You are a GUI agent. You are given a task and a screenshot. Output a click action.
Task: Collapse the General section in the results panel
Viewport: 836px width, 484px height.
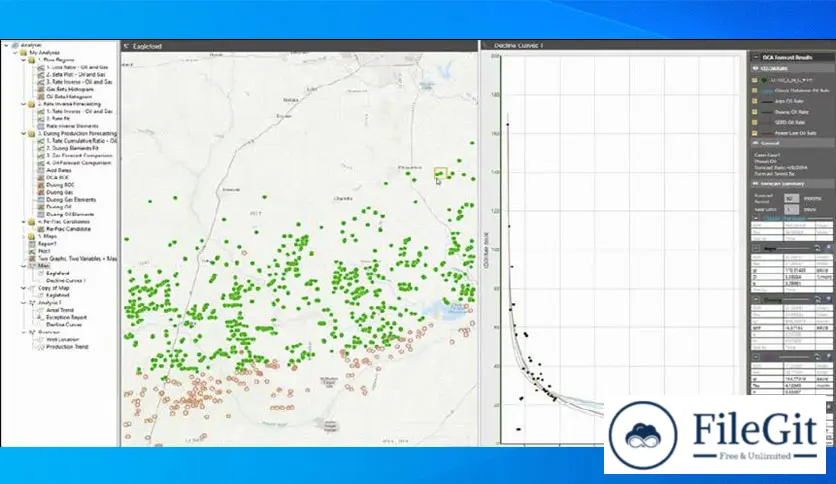[x=755, y=143]
